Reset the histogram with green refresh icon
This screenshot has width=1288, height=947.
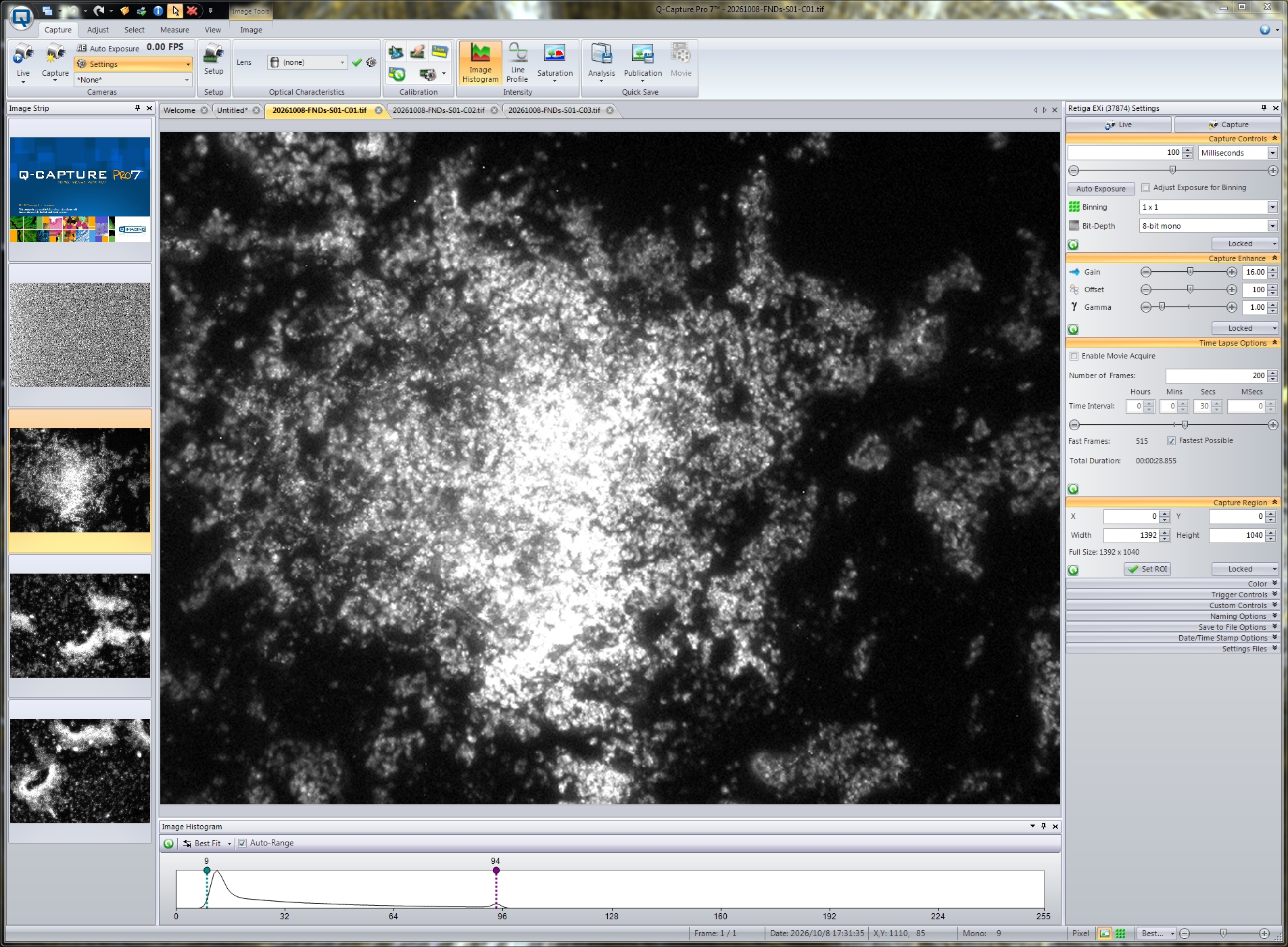point(169,844)
